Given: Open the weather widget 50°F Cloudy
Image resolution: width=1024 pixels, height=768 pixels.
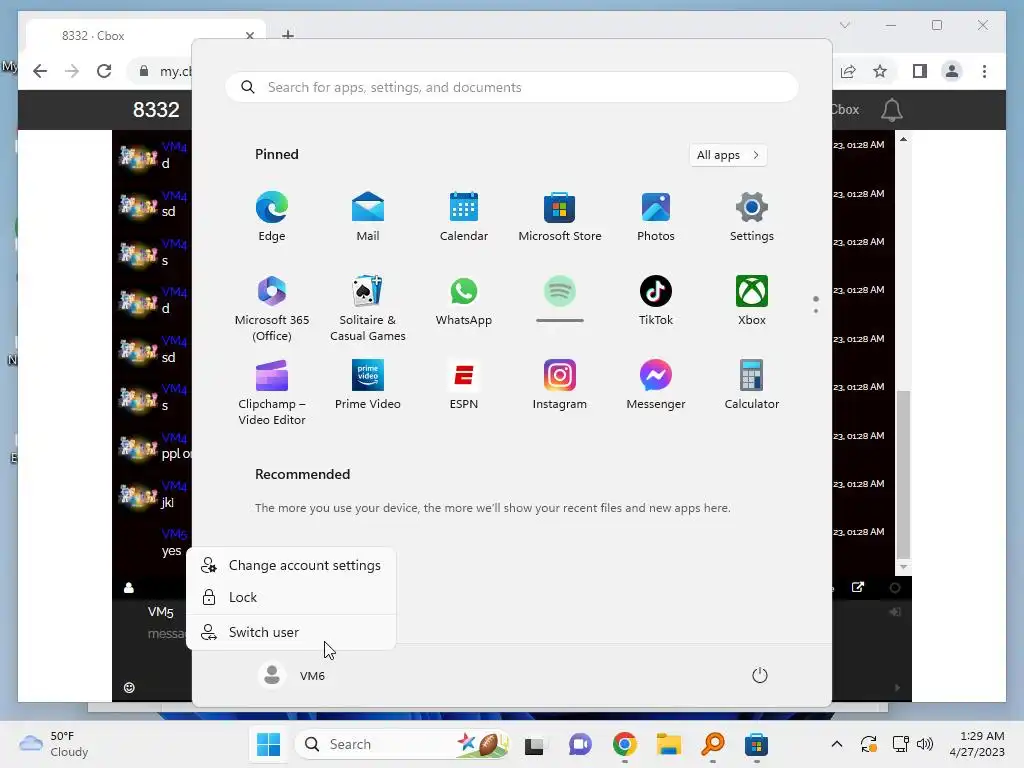Looking at the screenshot, I should (55, 744).
